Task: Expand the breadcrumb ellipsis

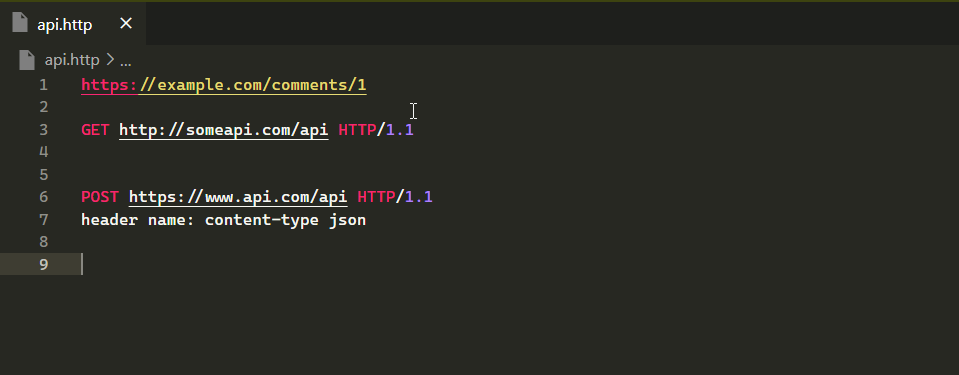Action: click(125, 61)
